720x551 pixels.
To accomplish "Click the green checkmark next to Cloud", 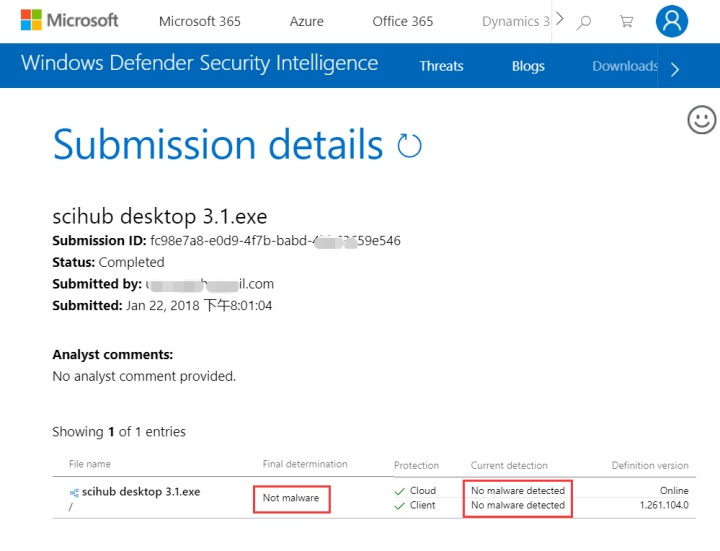I will [399, 491].
